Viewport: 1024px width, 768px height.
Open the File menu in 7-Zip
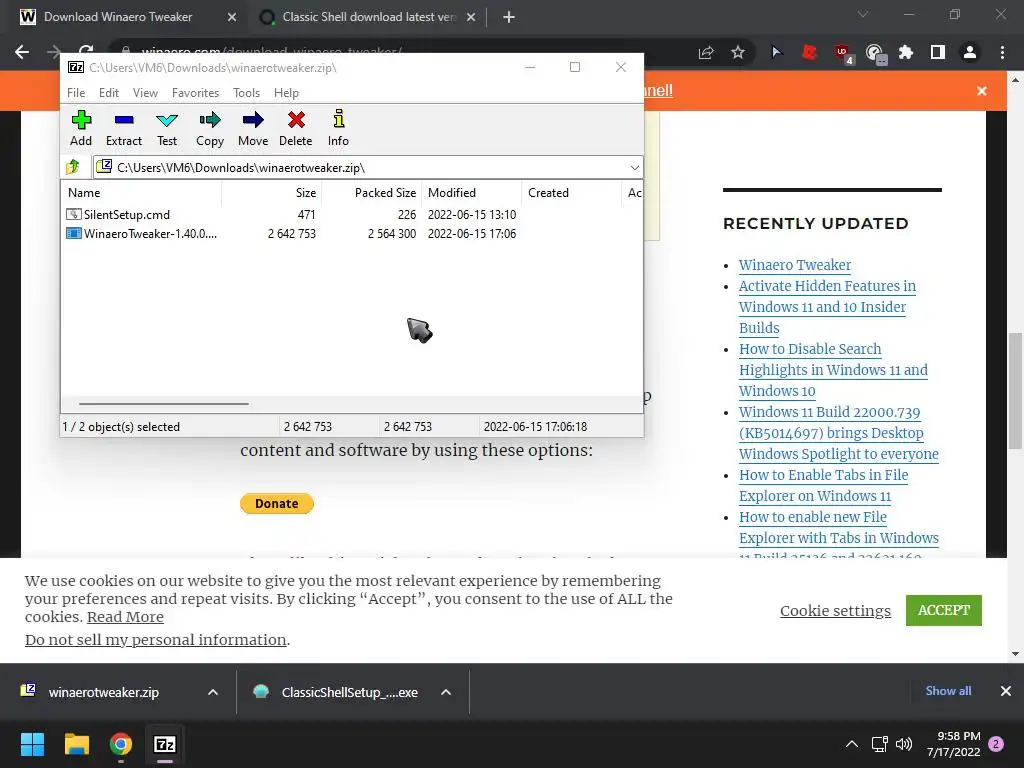coord(76,93)
